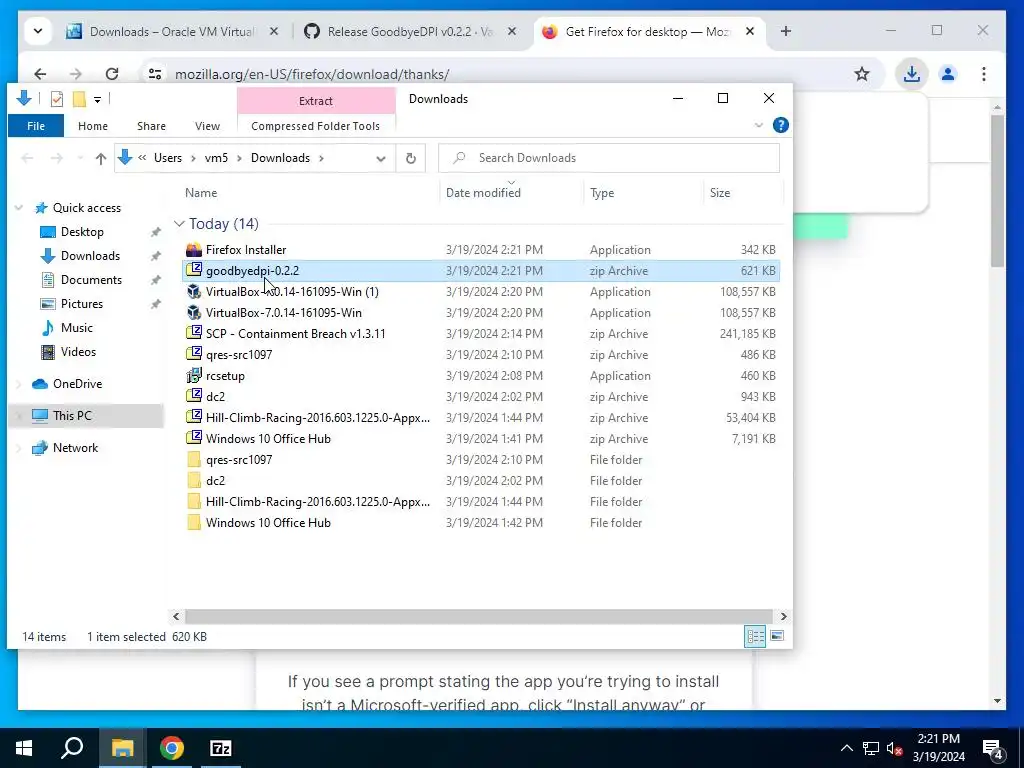Select the dc2 file folder
This screenshot has height=768, width=1024.
[215, 481]
